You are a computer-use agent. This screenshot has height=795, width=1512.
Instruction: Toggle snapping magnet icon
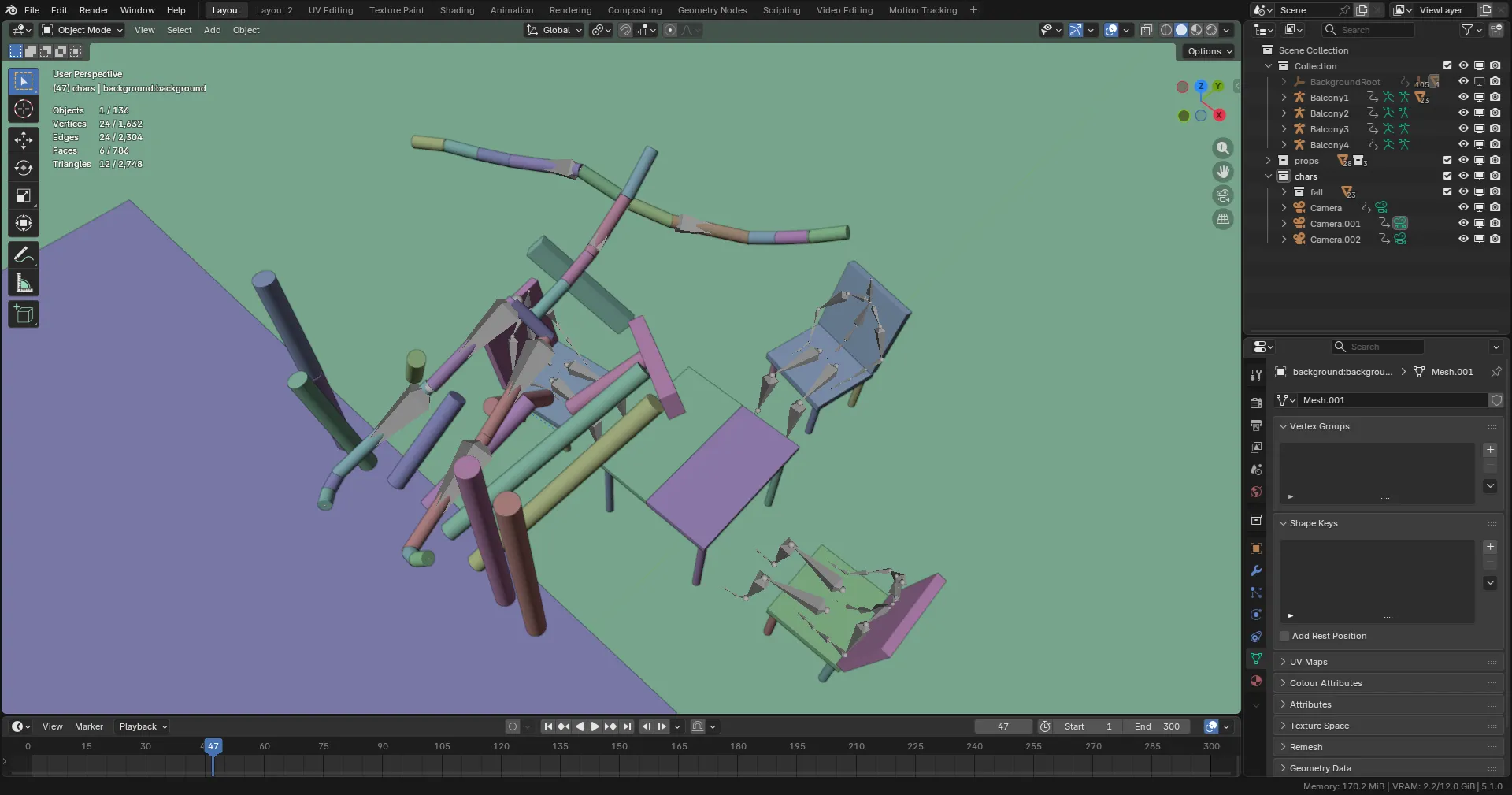(625, 30)
